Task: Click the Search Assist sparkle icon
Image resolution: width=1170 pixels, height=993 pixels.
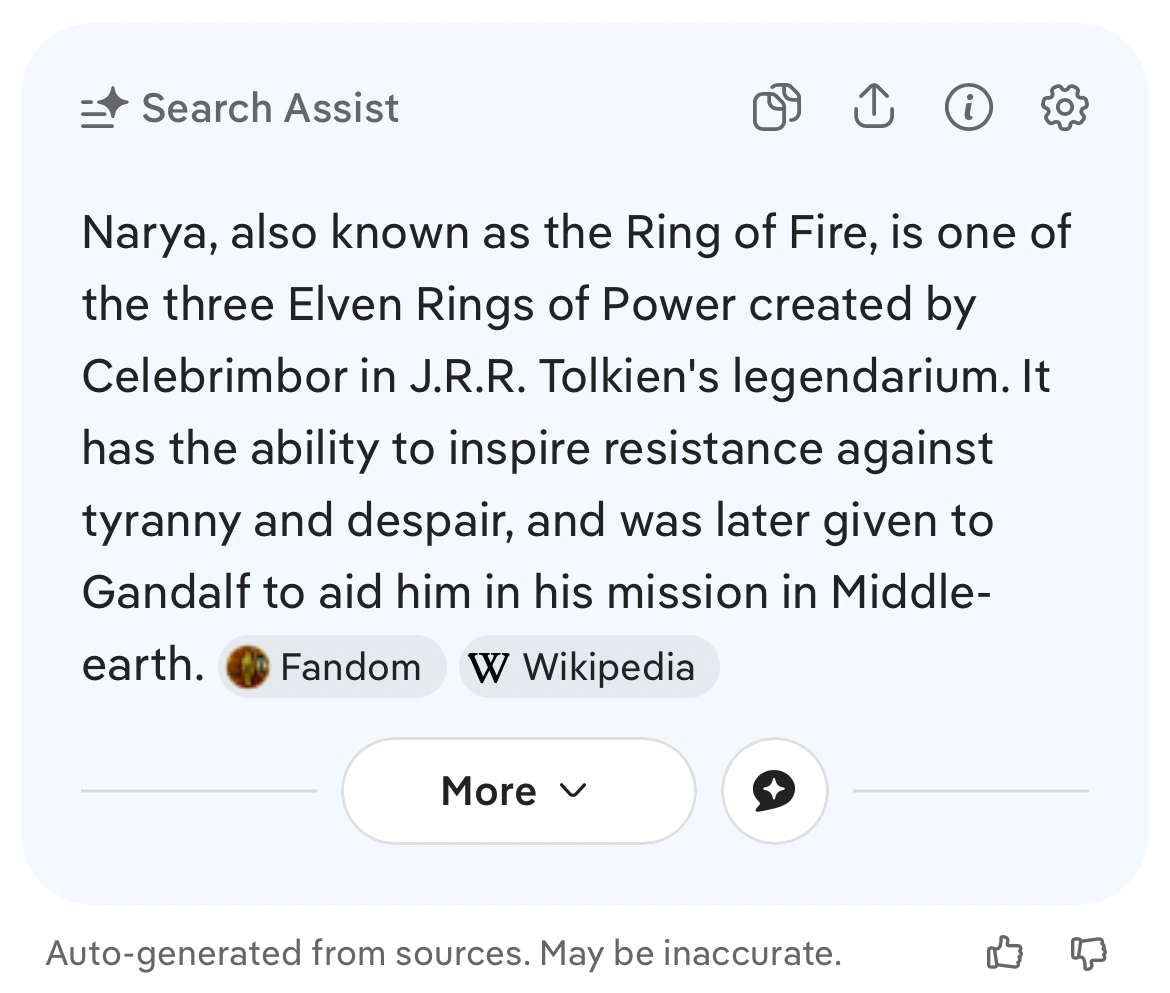Action: [x=104, y=108]
